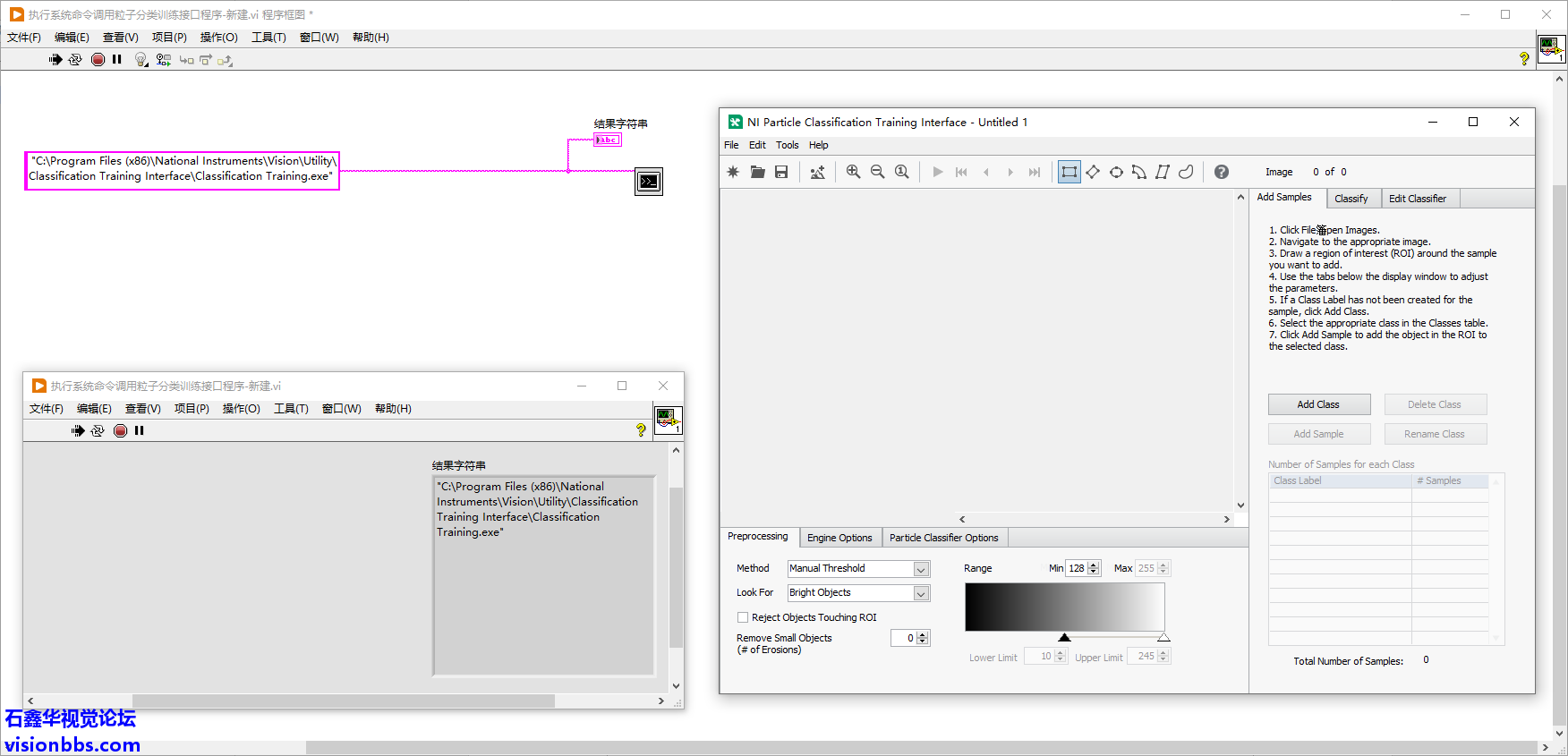
Task: Click the Particle Classifier Options tab
Action: pos(943,538)
